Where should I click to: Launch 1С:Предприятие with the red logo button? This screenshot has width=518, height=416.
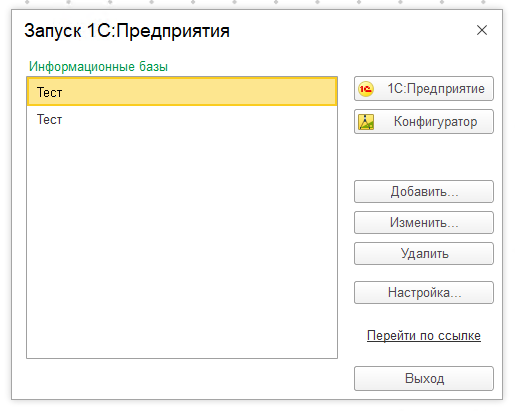(424, 89)
